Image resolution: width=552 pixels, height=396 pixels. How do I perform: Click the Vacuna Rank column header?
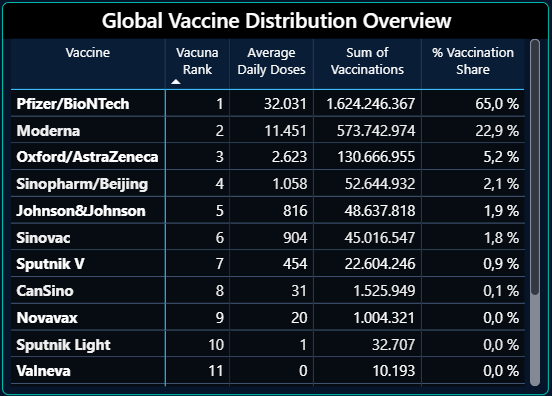pyautogui.click(x=197, y=61)
